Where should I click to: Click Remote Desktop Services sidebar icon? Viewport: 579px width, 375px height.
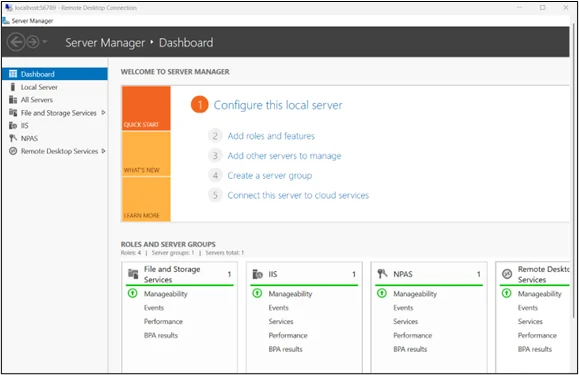pyautogui.click(x=13, y=151)
